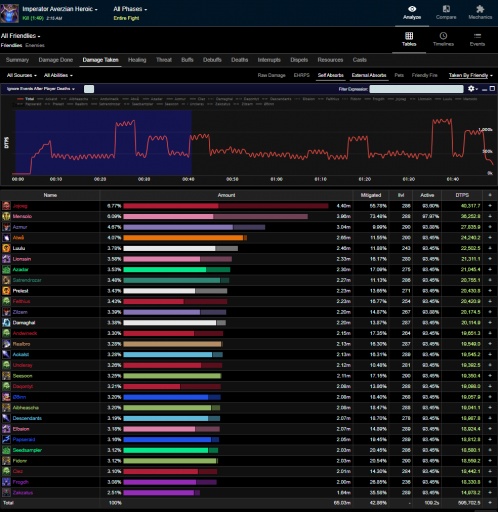Screen dimensions: 498x512
Task: Toggle the Raw Damage option
Action: tap(271, 75)
